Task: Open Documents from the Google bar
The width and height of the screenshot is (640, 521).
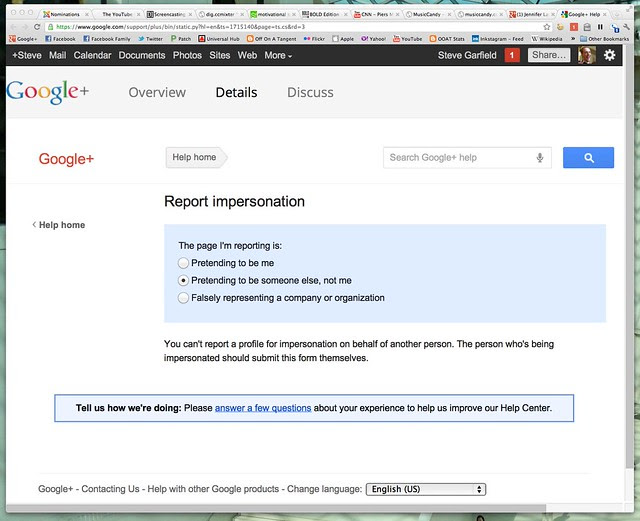Action: pyautogui.click(x=142, y=55)
